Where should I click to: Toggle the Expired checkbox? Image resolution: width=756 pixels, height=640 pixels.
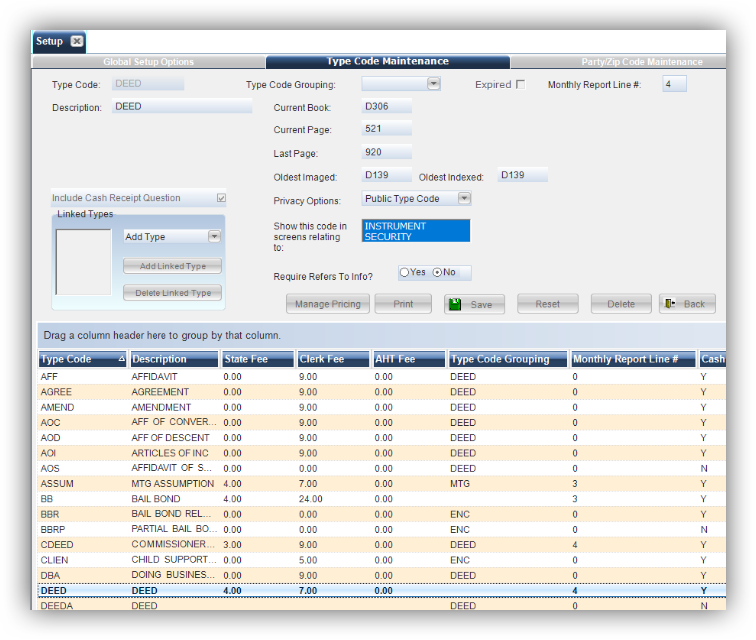pos(520,84)
